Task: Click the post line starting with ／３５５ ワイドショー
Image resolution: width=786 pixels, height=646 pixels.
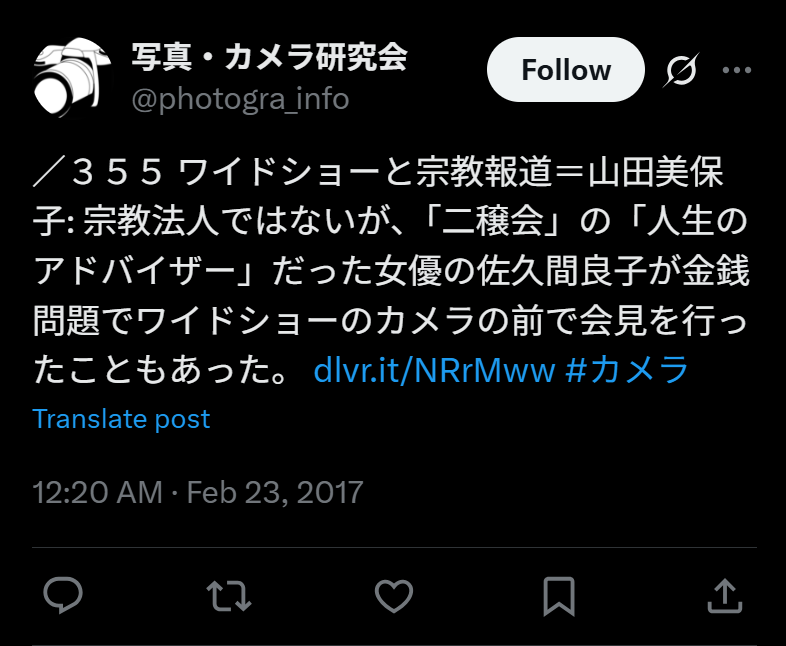Action: (378, 172)
